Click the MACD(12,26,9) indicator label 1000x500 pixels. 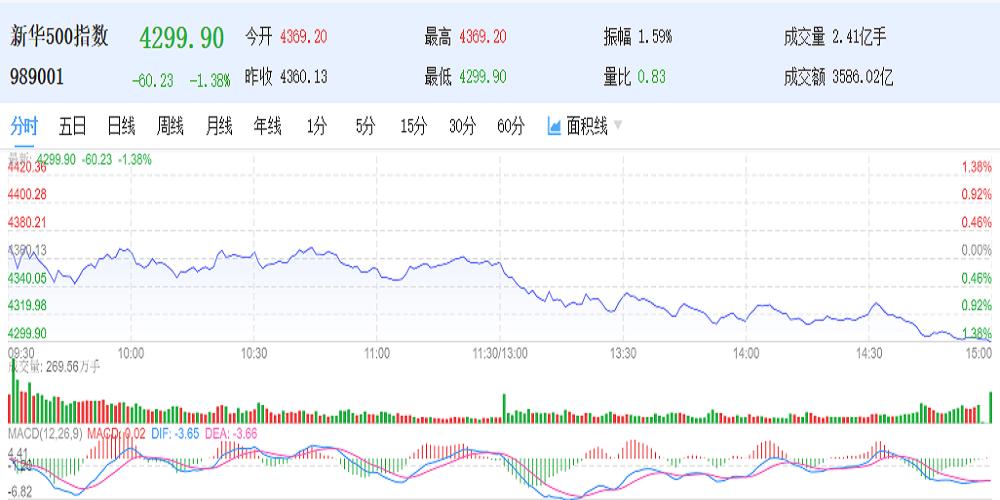pos(44,433)
